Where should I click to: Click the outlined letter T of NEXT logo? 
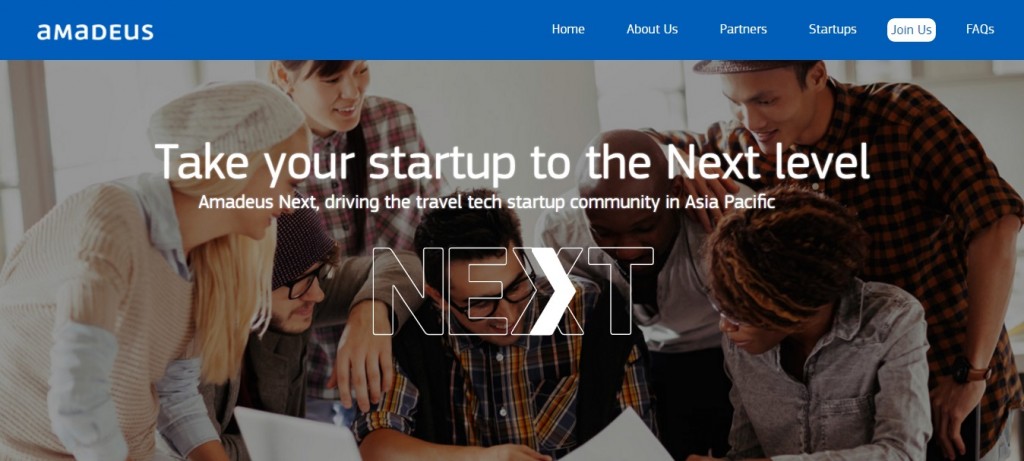[619, 291]
